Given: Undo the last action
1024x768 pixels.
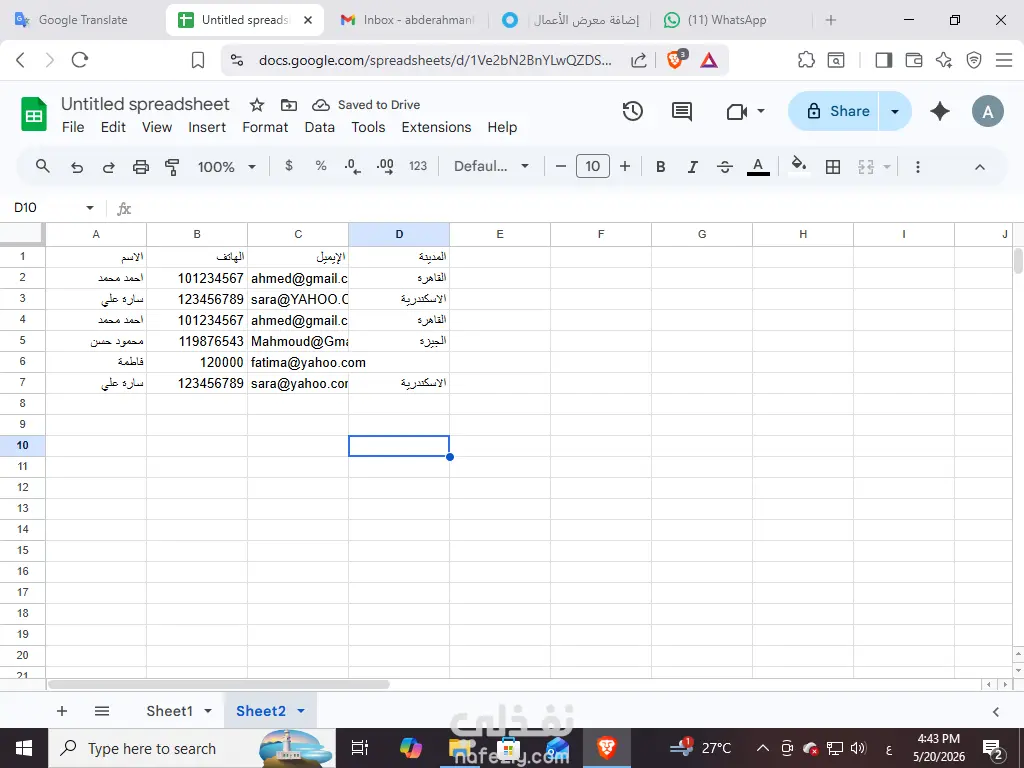Looking at the screenshot, I should click(x=76, y=167).
